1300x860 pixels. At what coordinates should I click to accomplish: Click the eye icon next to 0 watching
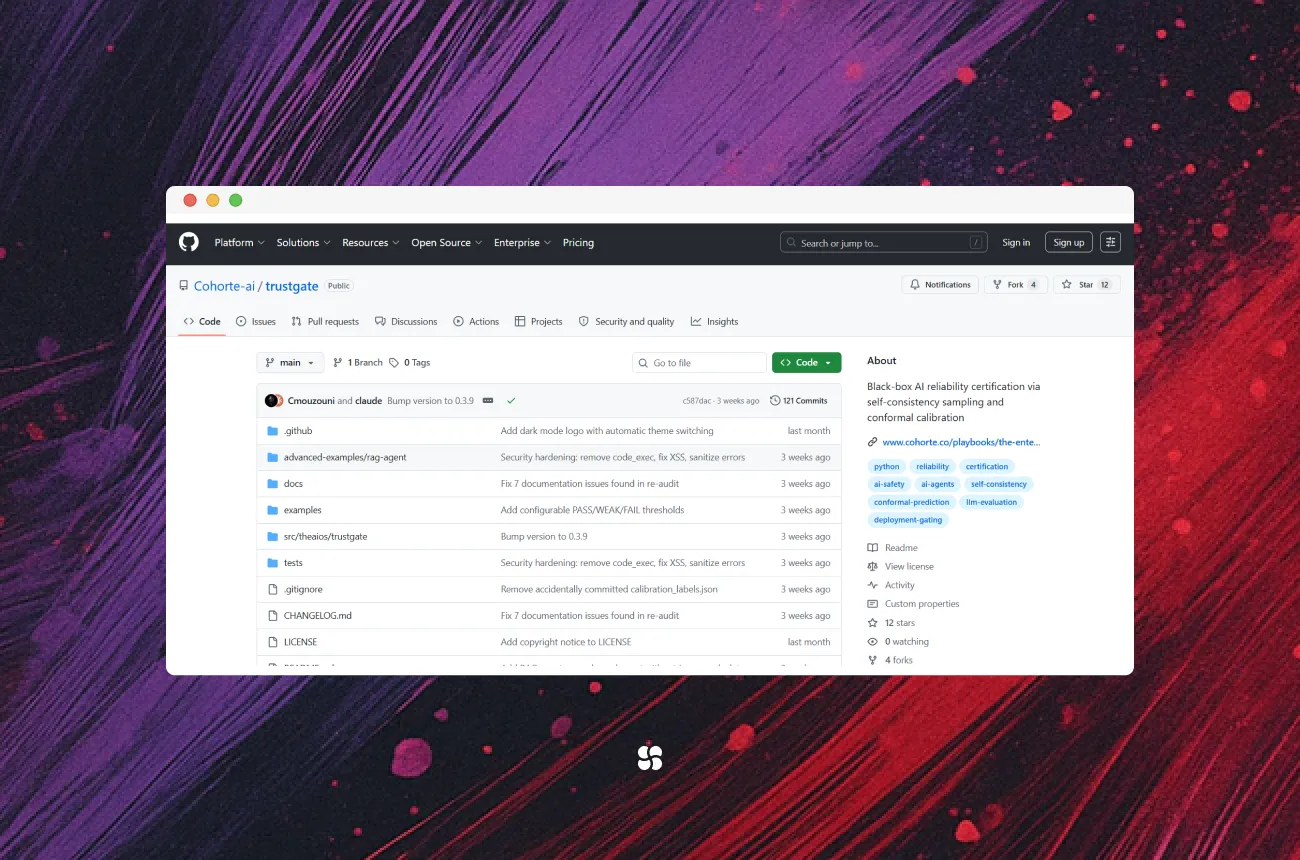pyautogui.click(x=873, y=641)
